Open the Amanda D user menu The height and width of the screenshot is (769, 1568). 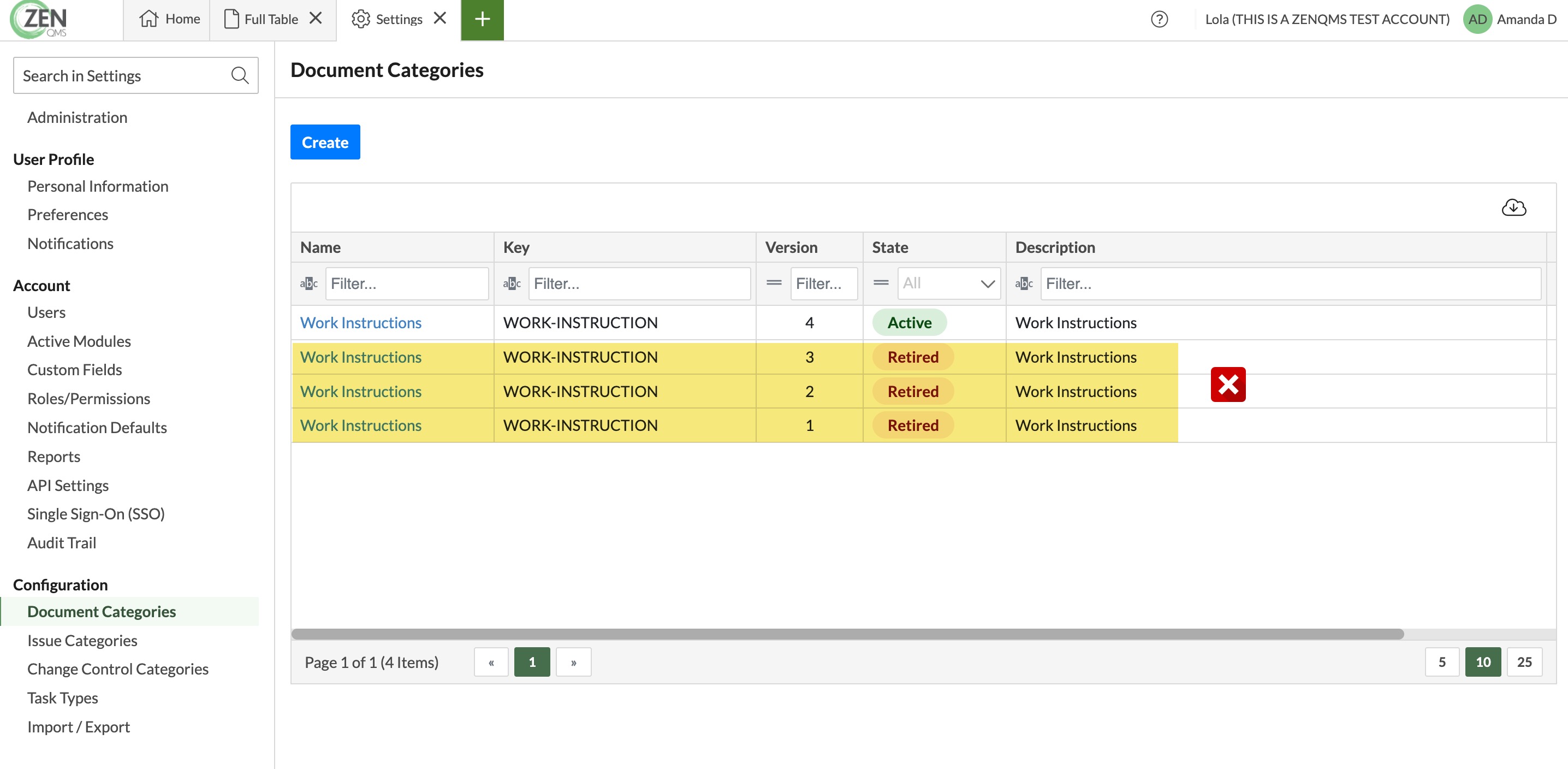point(1526,20)
